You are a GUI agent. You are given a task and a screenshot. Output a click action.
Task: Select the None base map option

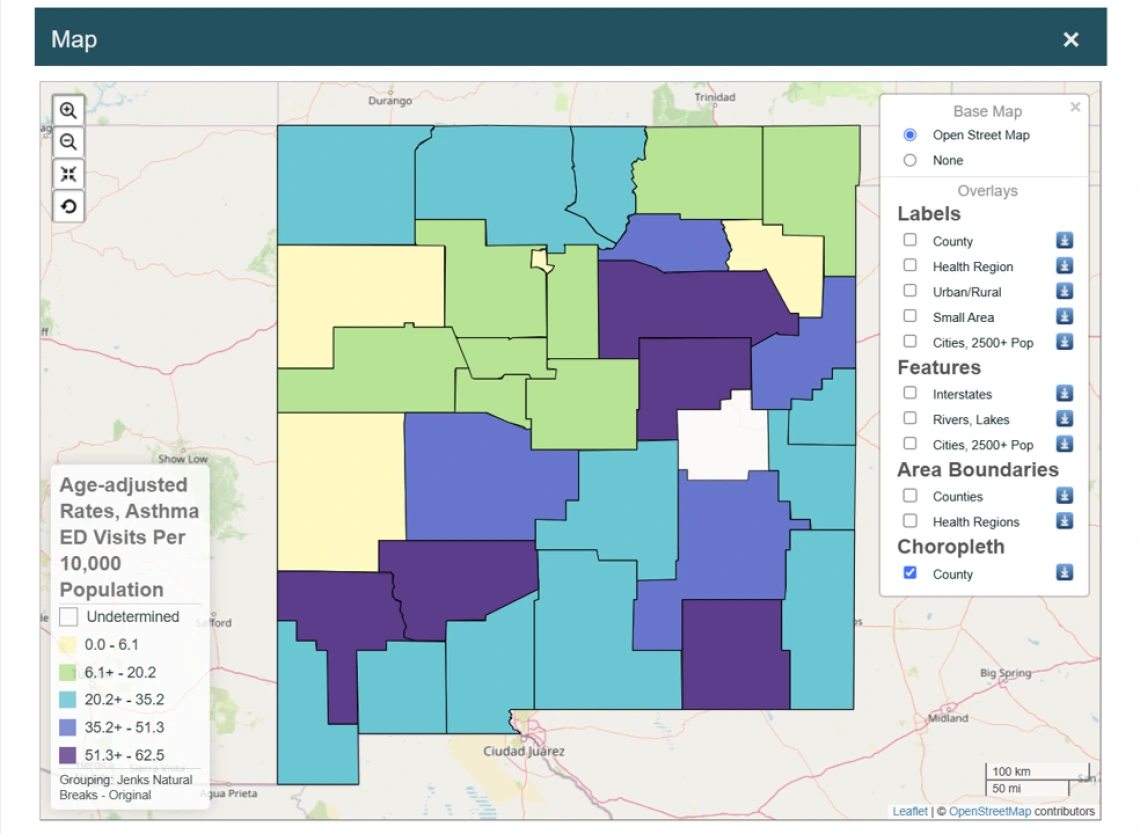910,160
